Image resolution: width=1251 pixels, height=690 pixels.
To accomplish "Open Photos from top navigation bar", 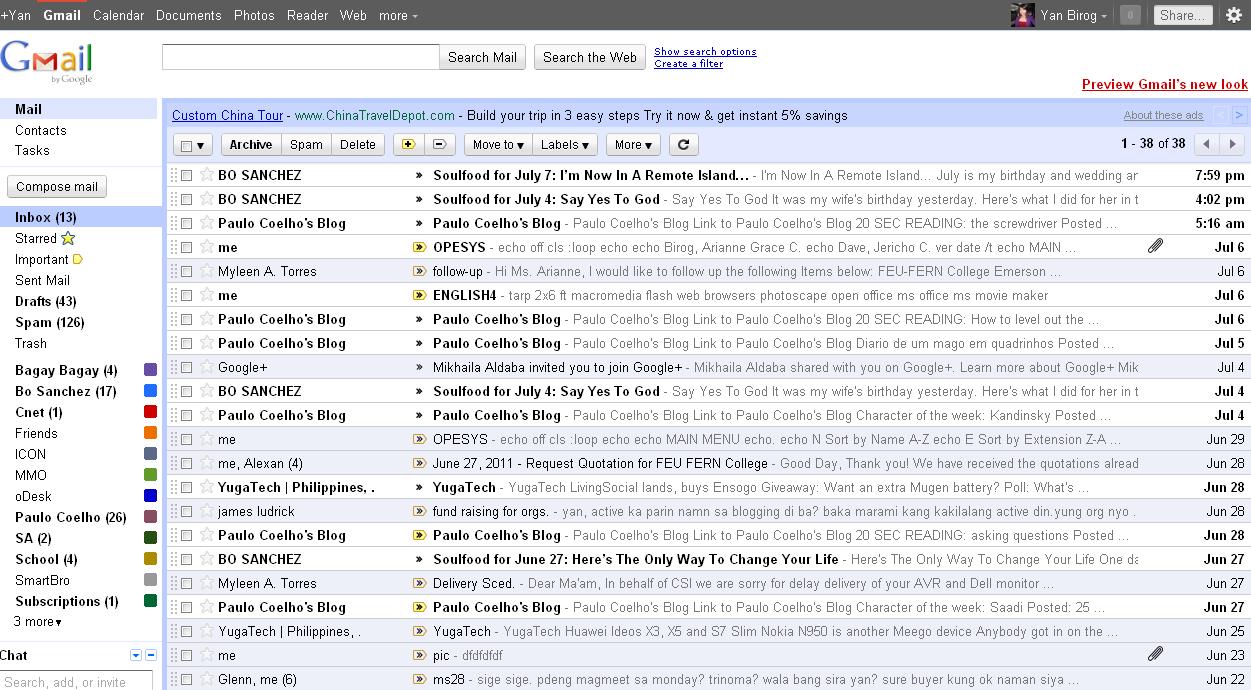I will click(254, 15).
